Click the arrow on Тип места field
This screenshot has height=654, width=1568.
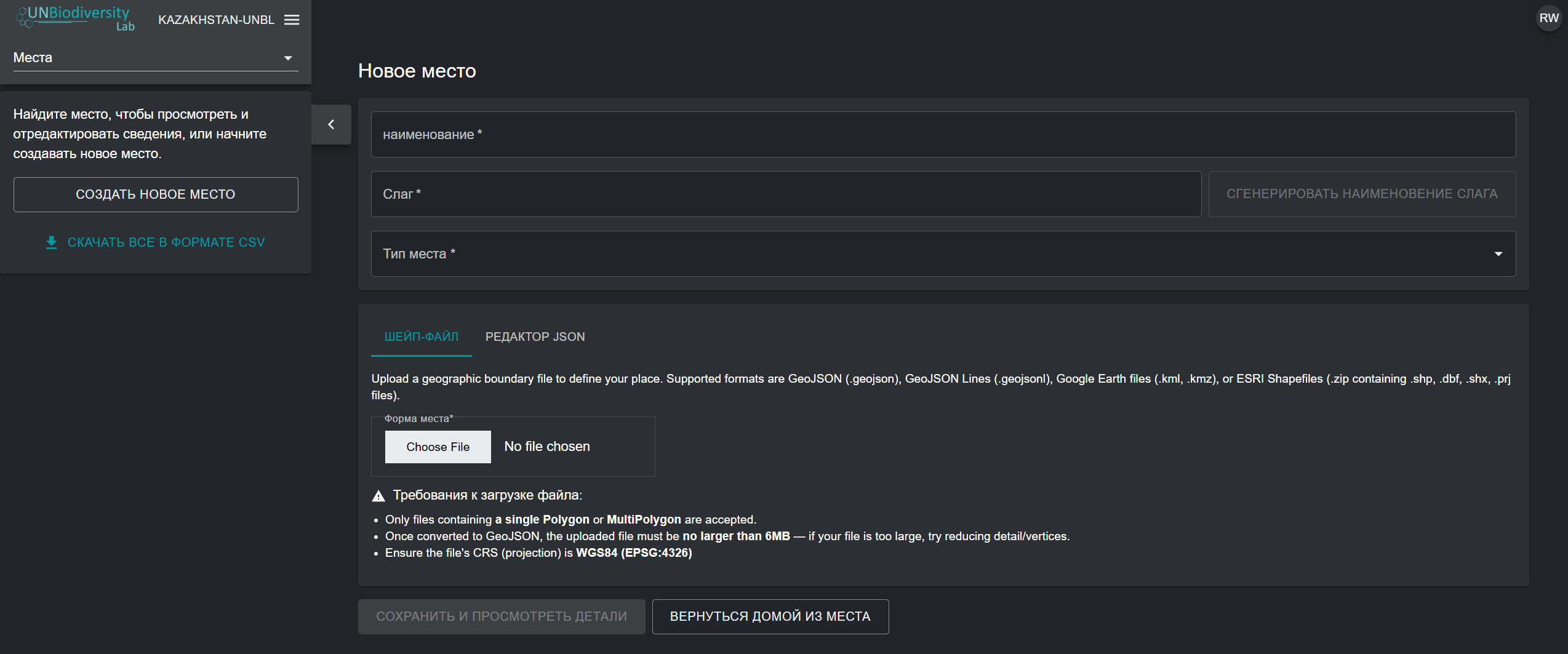click(1498, 254)
